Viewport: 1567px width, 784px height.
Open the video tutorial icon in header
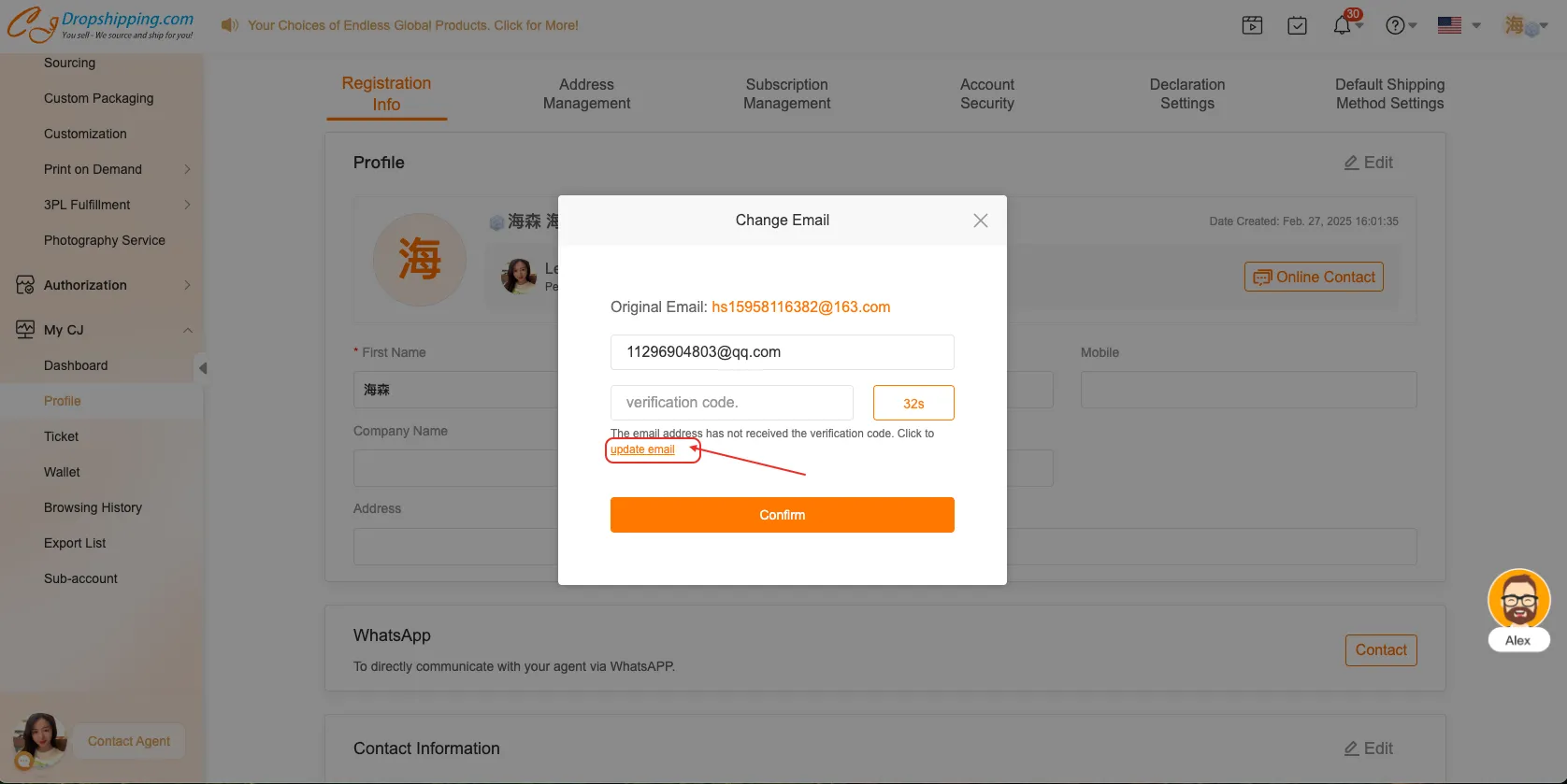click(1252, 25)
